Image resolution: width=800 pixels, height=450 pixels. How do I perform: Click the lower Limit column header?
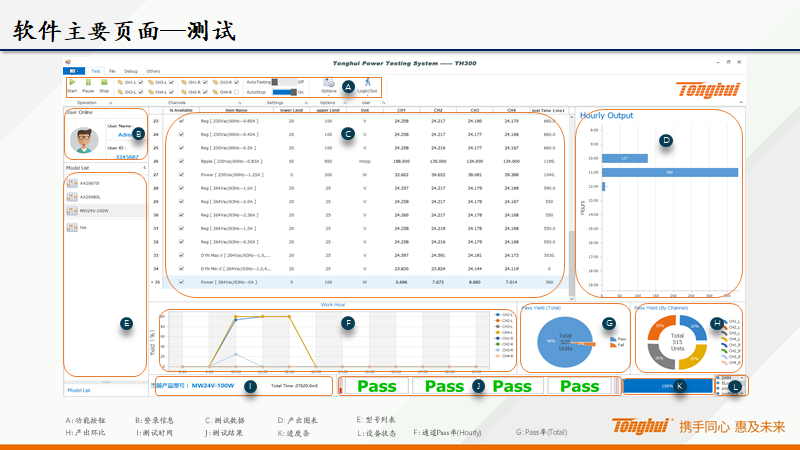pyautogui.click(x=291, y=110)
